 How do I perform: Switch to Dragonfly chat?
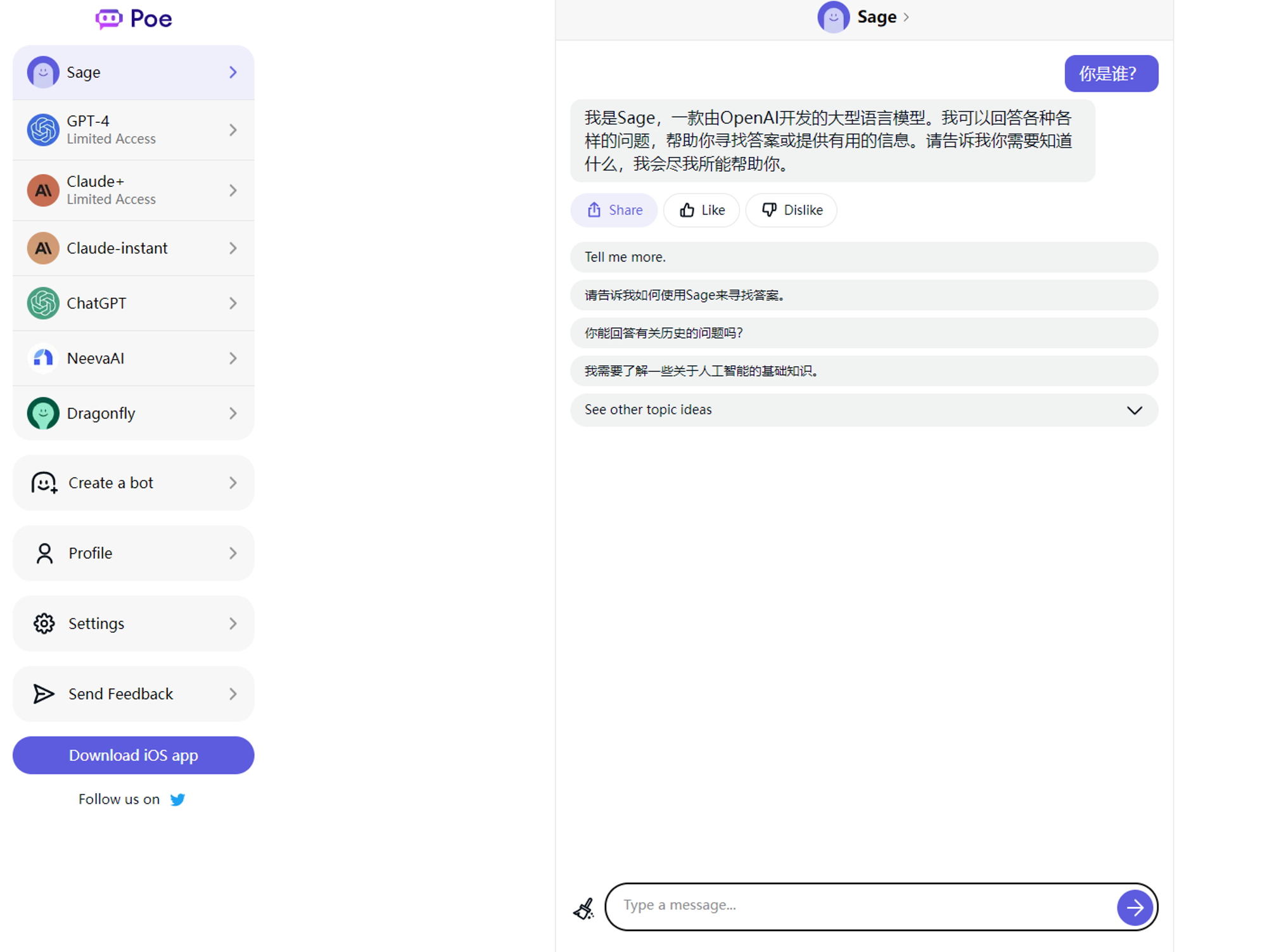pyautogui.click(x=133, y=414)
